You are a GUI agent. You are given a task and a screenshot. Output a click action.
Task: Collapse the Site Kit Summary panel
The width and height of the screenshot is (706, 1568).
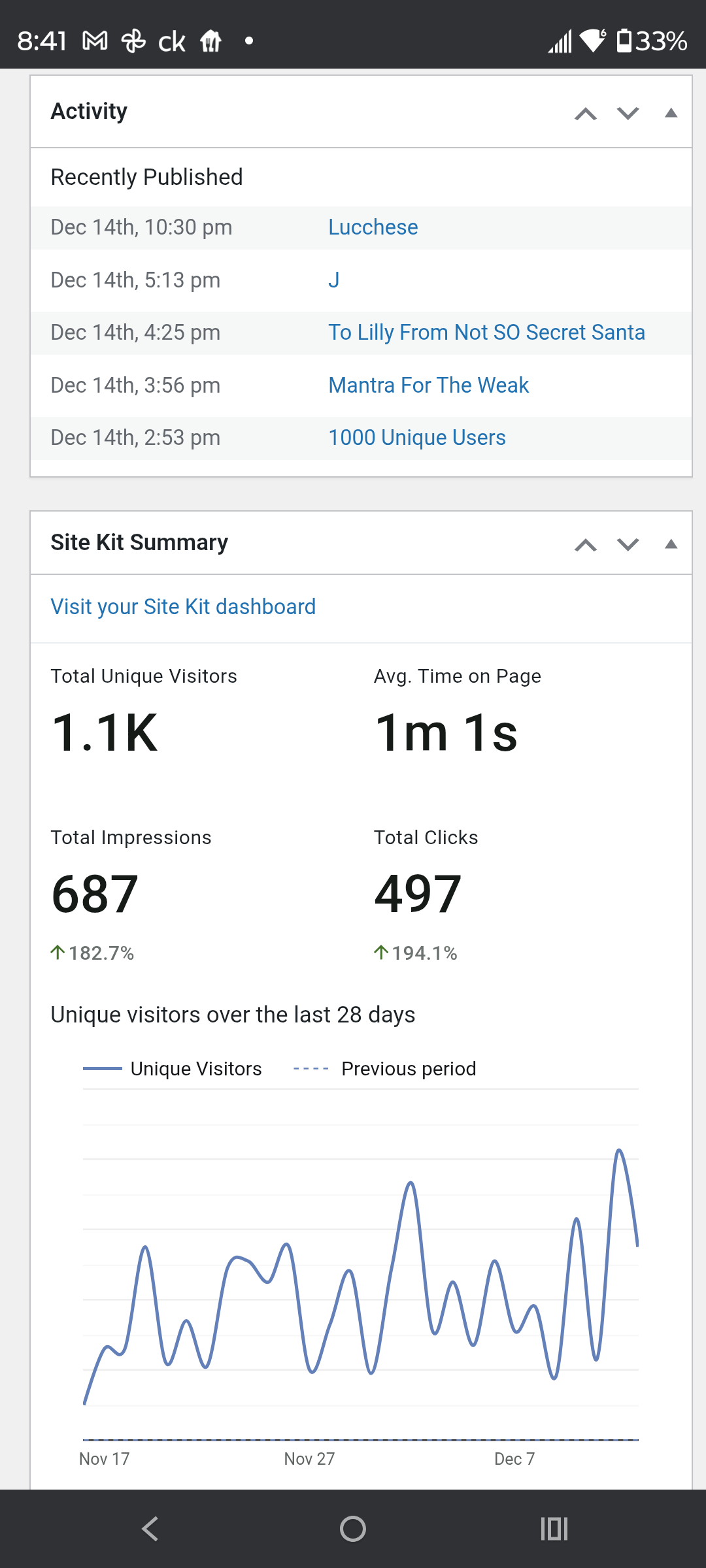[x=671, y=544]
